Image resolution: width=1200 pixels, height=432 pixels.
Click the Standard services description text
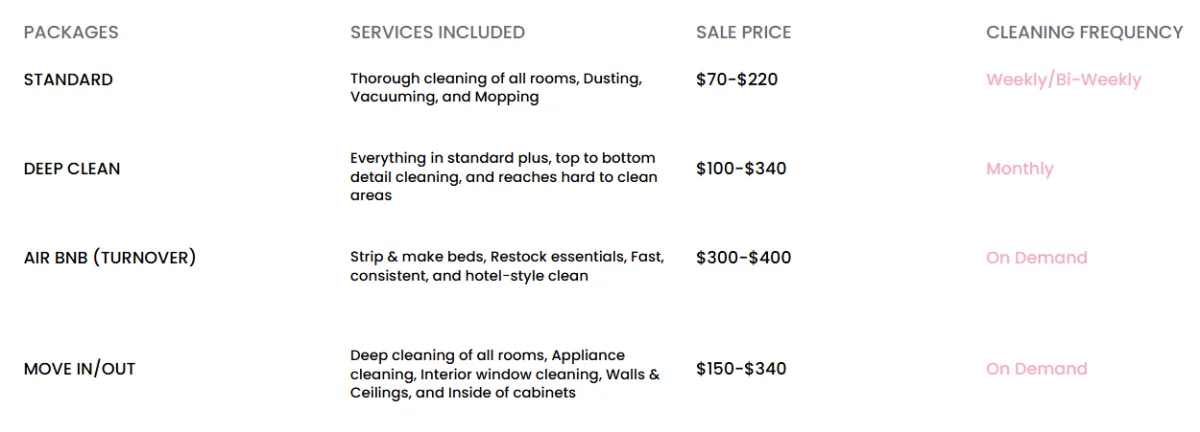tap(496, 87)
